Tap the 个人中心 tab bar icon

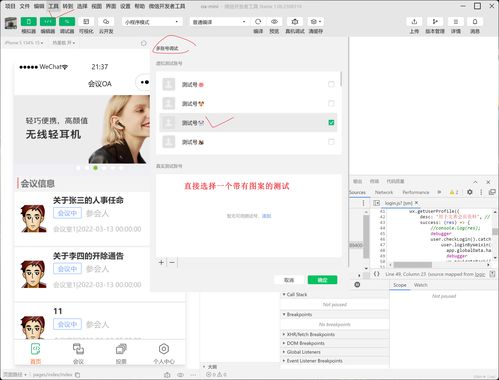pos(164,349)
